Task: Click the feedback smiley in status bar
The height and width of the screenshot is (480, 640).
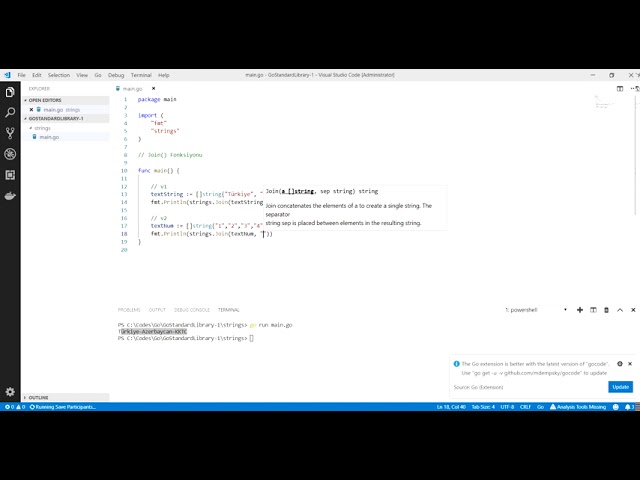Action: [616, 407]
